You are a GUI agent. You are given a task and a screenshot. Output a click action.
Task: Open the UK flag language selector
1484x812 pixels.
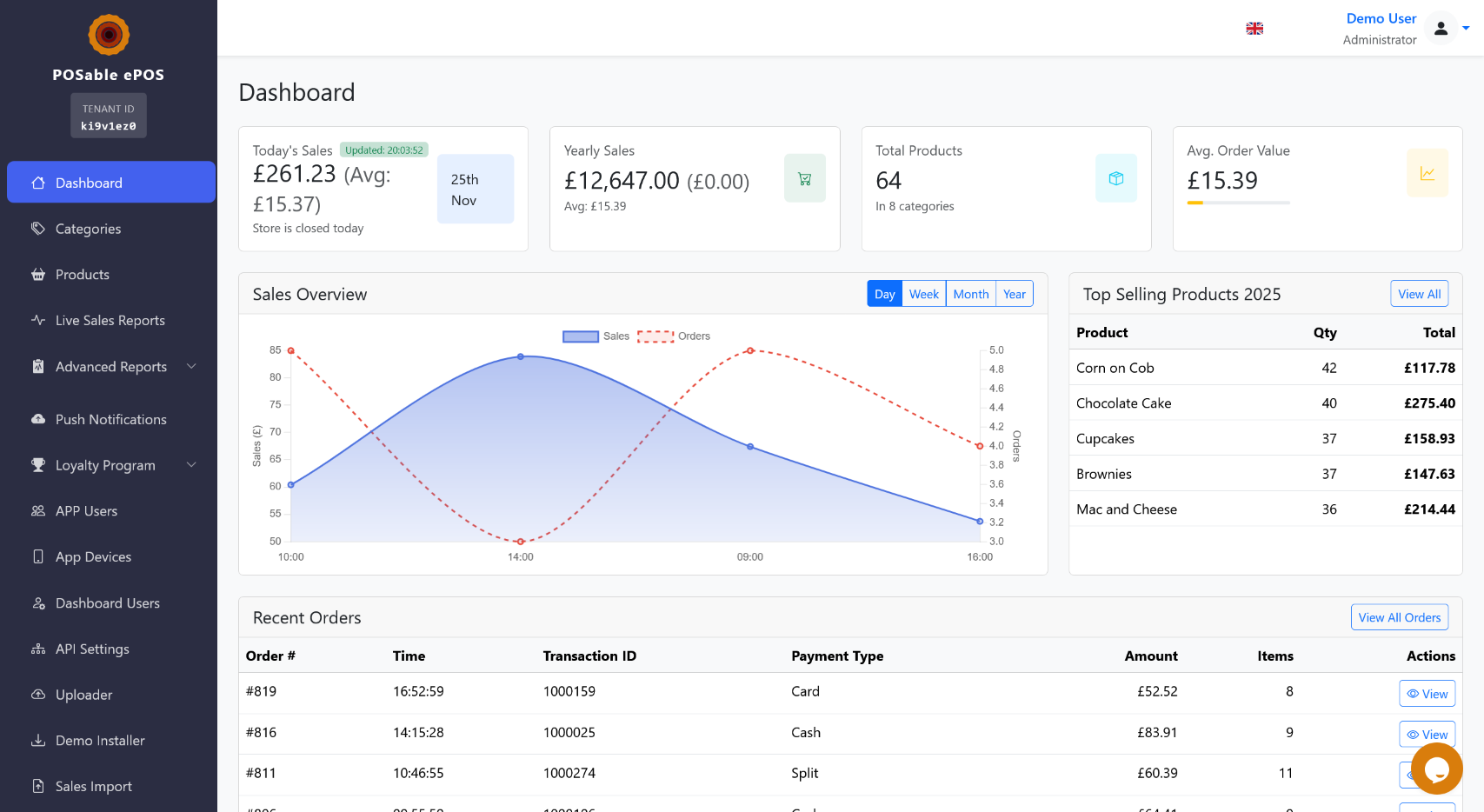tap(1254, 29)
